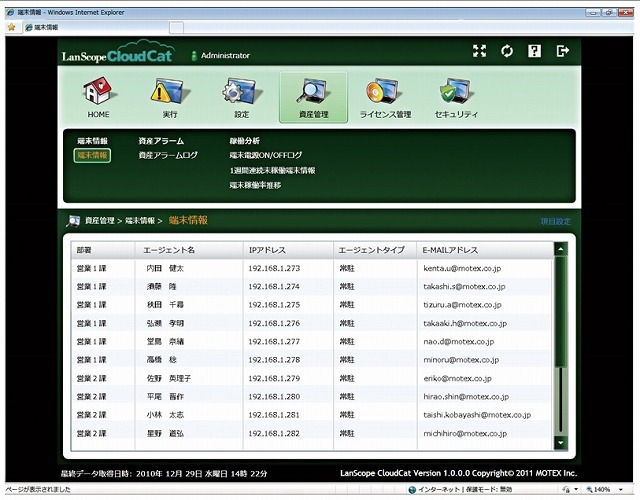The image size is (640, 500).
Task: Open a new blank browser tab
Action: click(x=176, y=28)
